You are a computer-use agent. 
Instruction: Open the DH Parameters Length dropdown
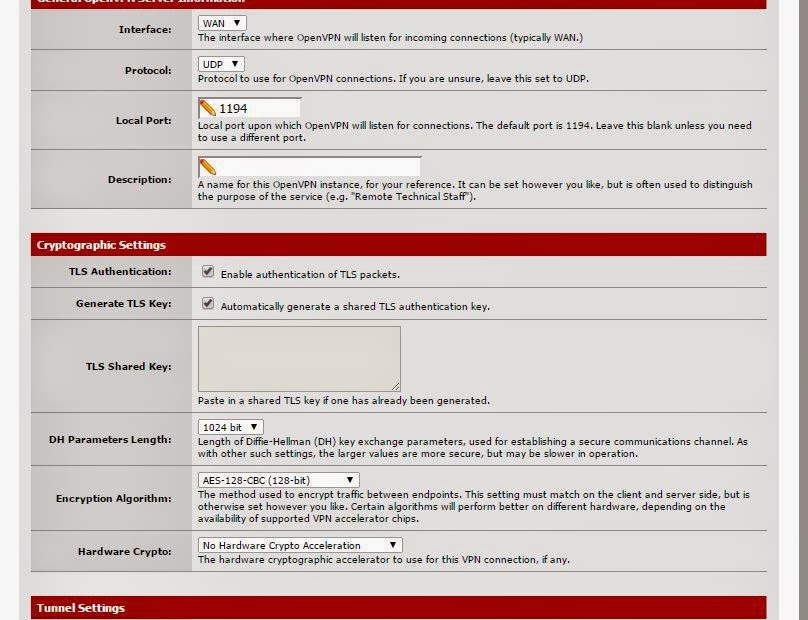tap(230, 427)
